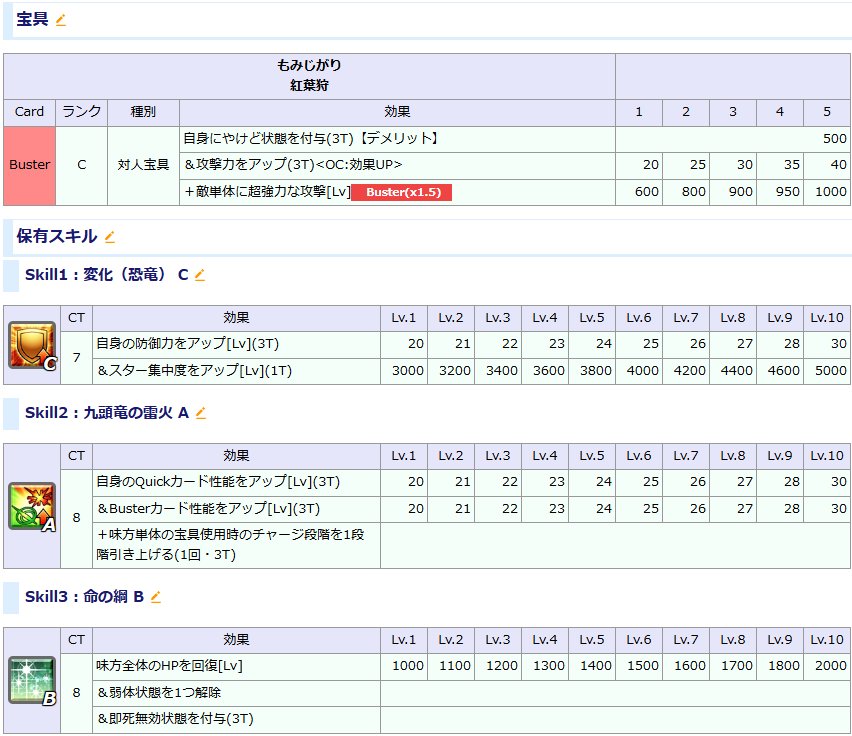Click the Skill2：九頭竜の雷火 A heading
The image size is (852, 736).
point(107,413)
